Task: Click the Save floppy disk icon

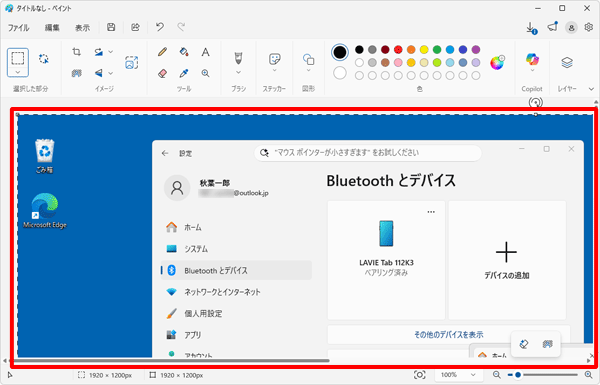Action: click(x=111, y=27)
